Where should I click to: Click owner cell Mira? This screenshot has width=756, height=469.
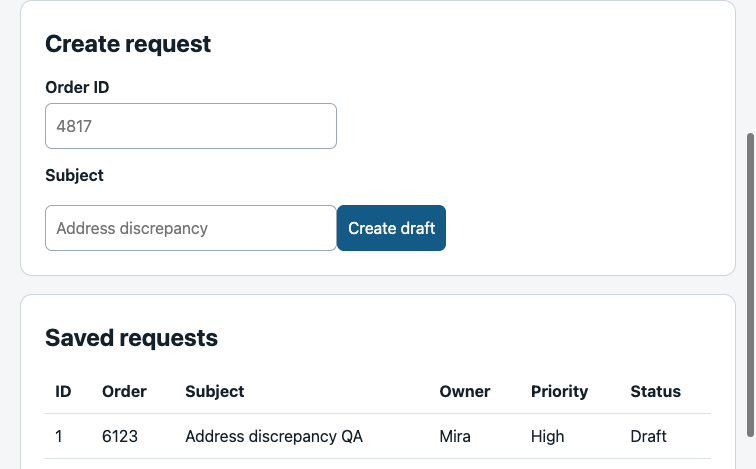click(455, 436)
